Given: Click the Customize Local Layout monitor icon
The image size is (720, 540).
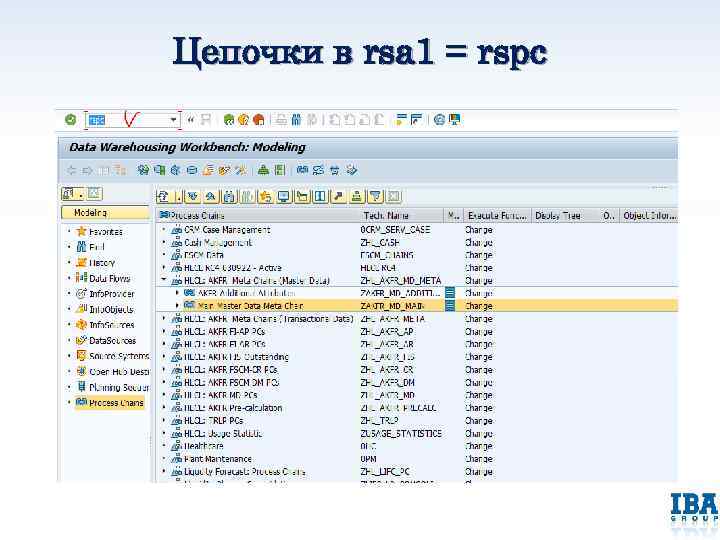Looking at the screenshot, I should pos(455,120).
